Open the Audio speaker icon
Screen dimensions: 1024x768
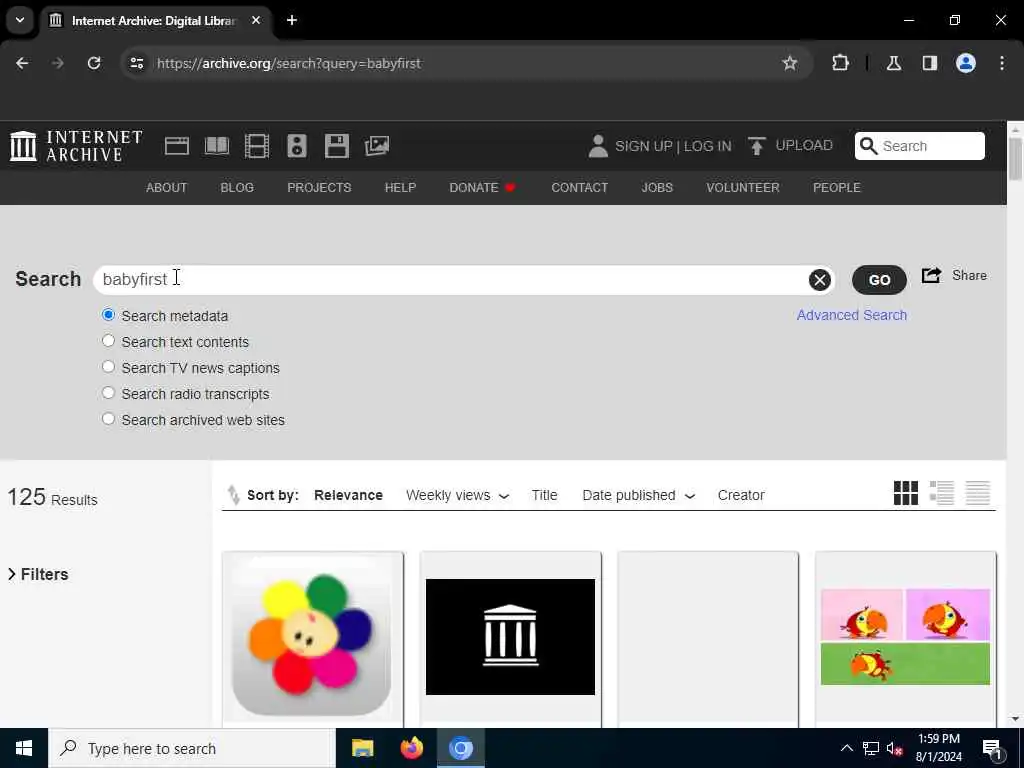coord(296,146)
